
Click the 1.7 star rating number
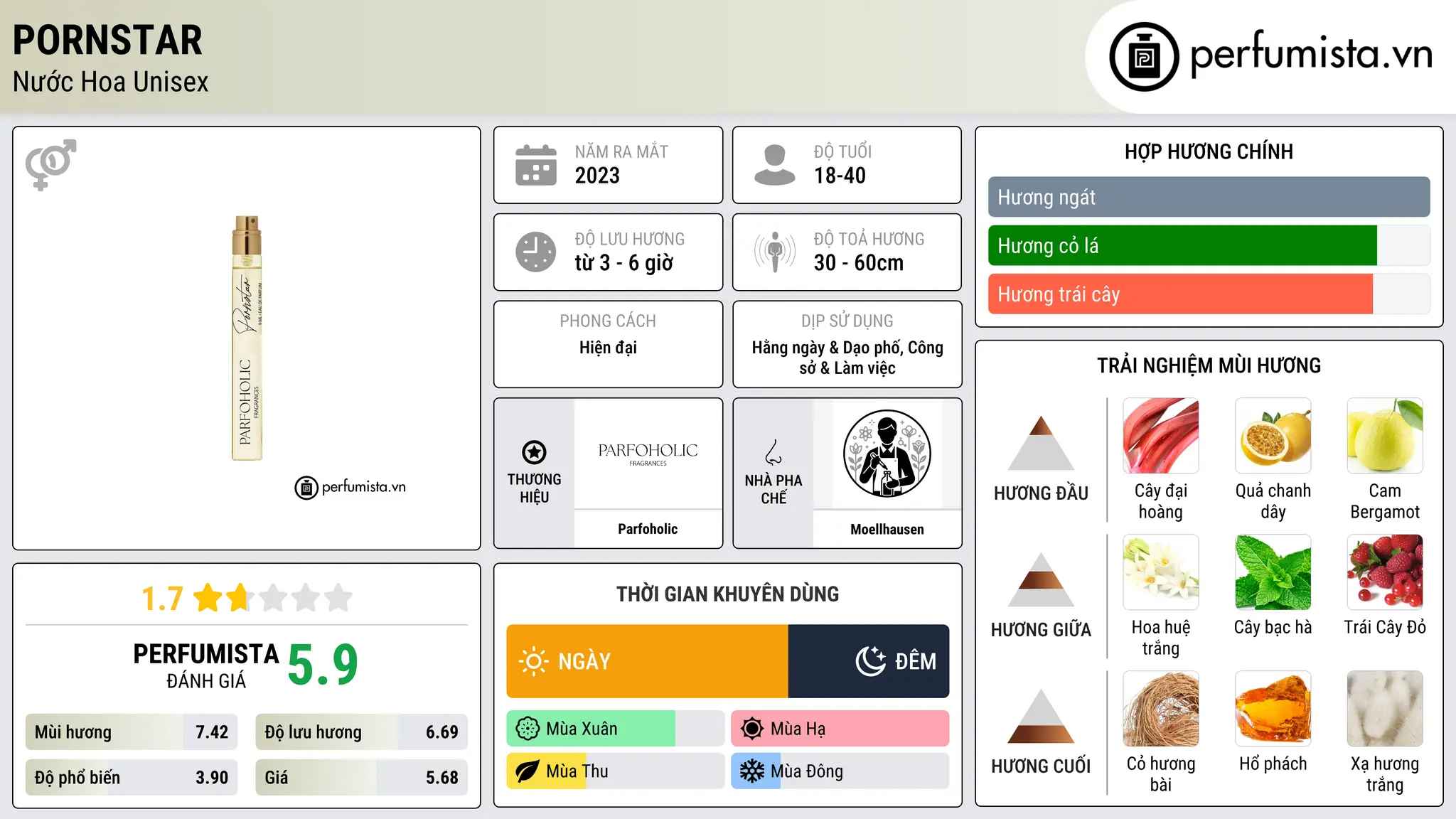pos(162,599)
